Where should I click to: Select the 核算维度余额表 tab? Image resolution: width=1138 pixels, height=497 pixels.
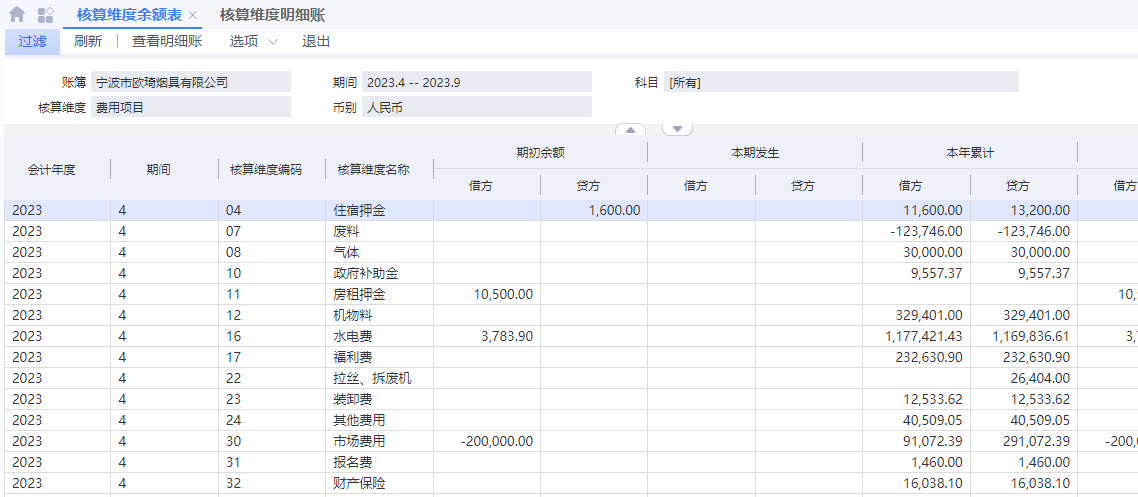click(x=129, y=15)
